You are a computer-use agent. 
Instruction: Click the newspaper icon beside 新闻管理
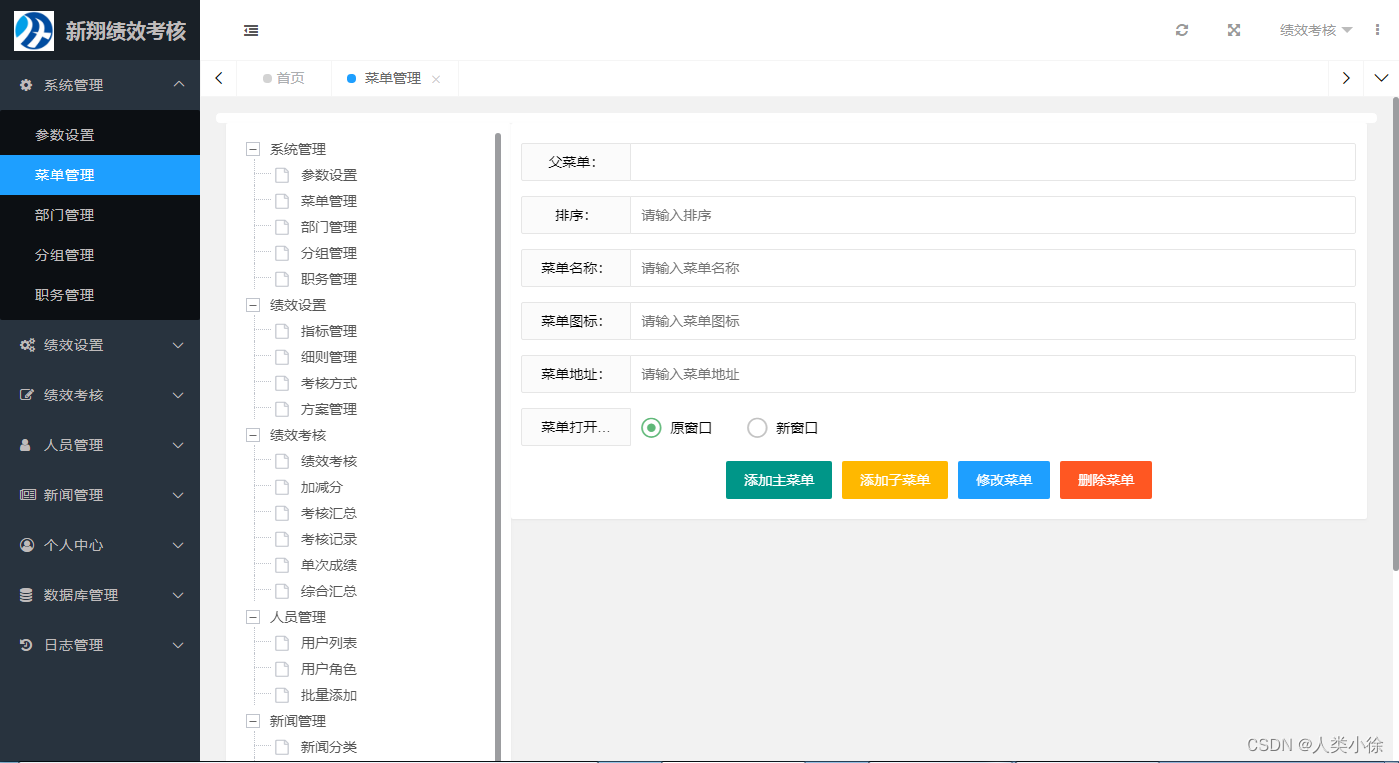pyautogui.click(x=27, y=495)
